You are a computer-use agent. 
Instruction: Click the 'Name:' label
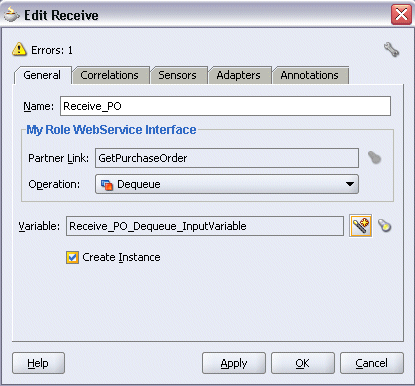point(38,106)
